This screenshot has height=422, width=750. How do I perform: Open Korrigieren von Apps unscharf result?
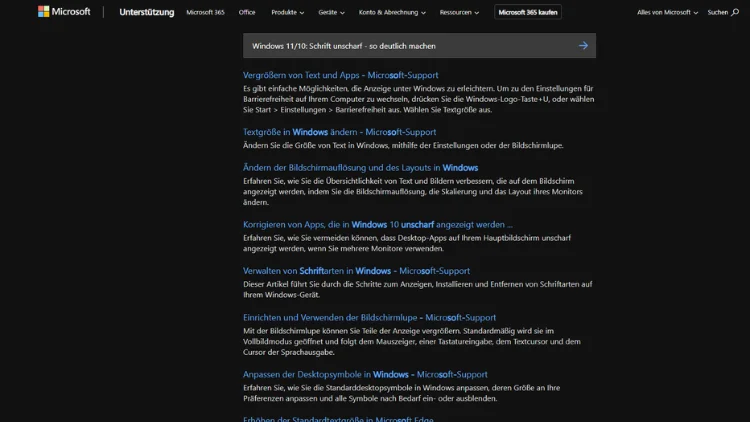(378, 225)
